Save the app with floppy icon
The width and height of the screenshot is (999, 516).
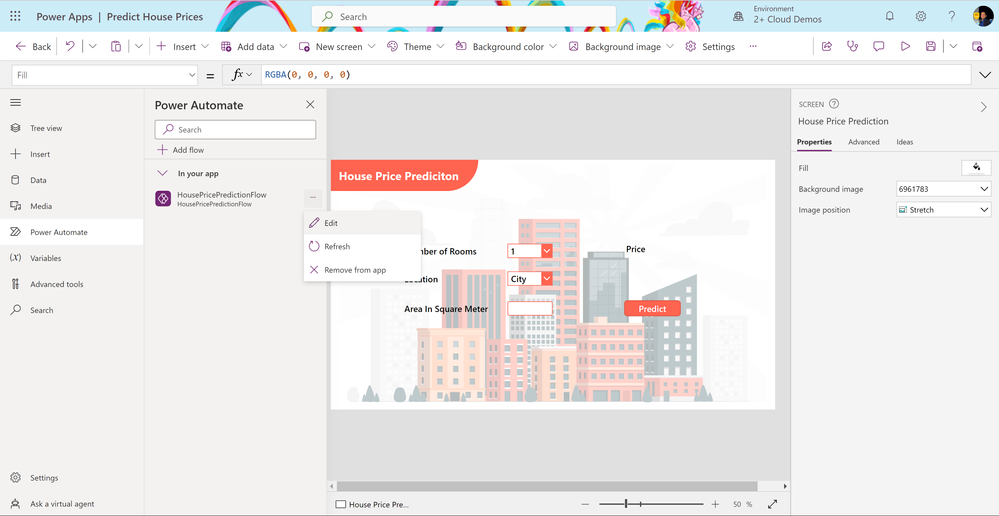(x=931, y=47)
